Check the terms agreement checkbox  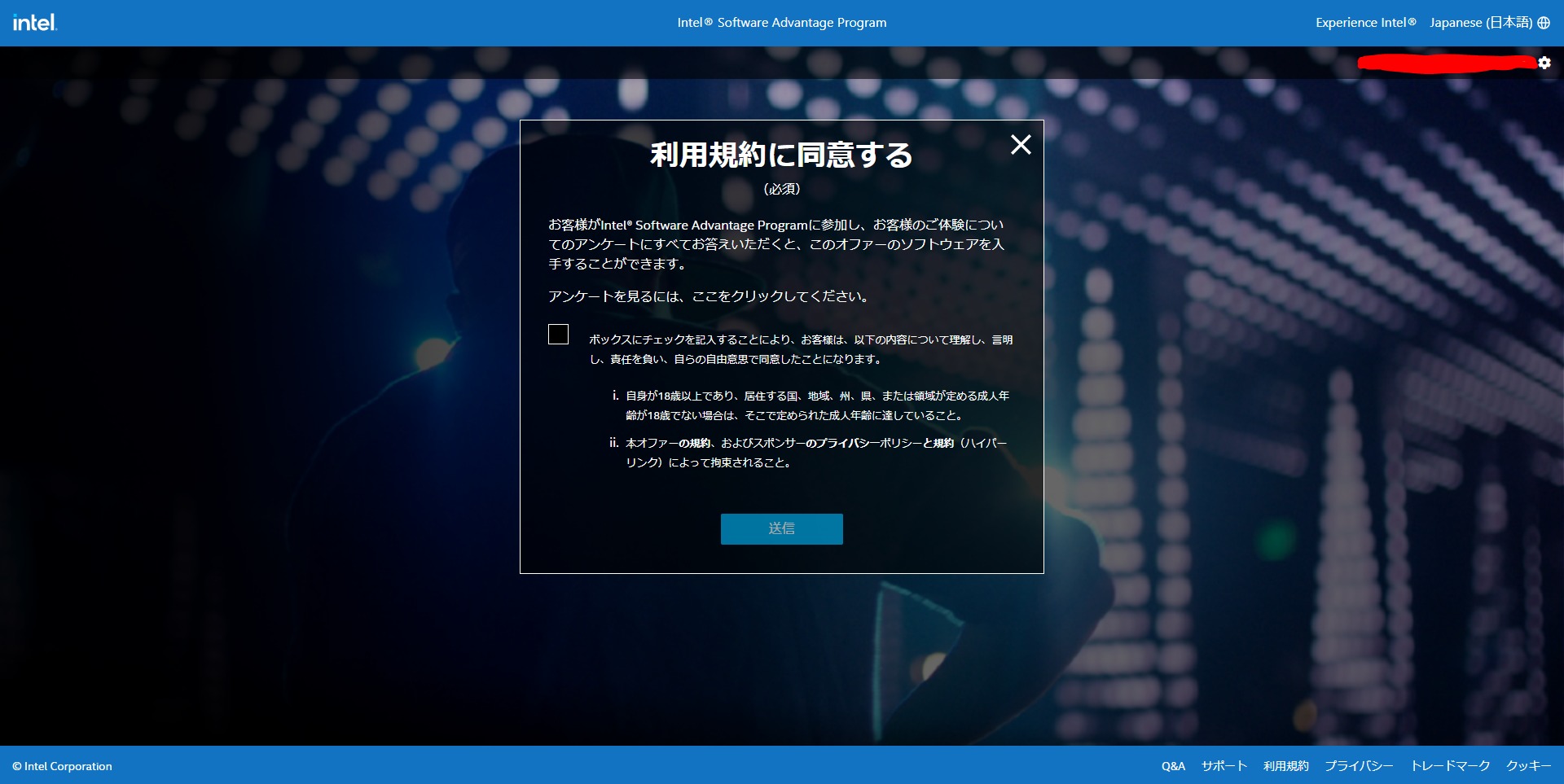(x=558, y=334)
